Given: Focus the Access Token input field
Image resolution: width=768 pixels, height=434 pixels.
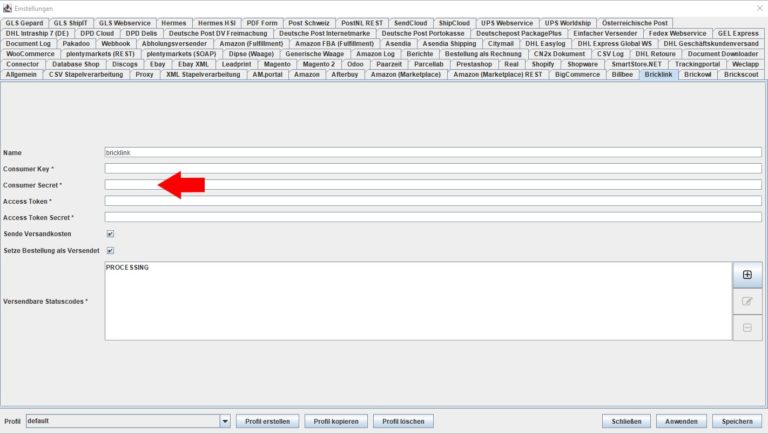Looking at the screenshot, I should (x=433, y=201).
